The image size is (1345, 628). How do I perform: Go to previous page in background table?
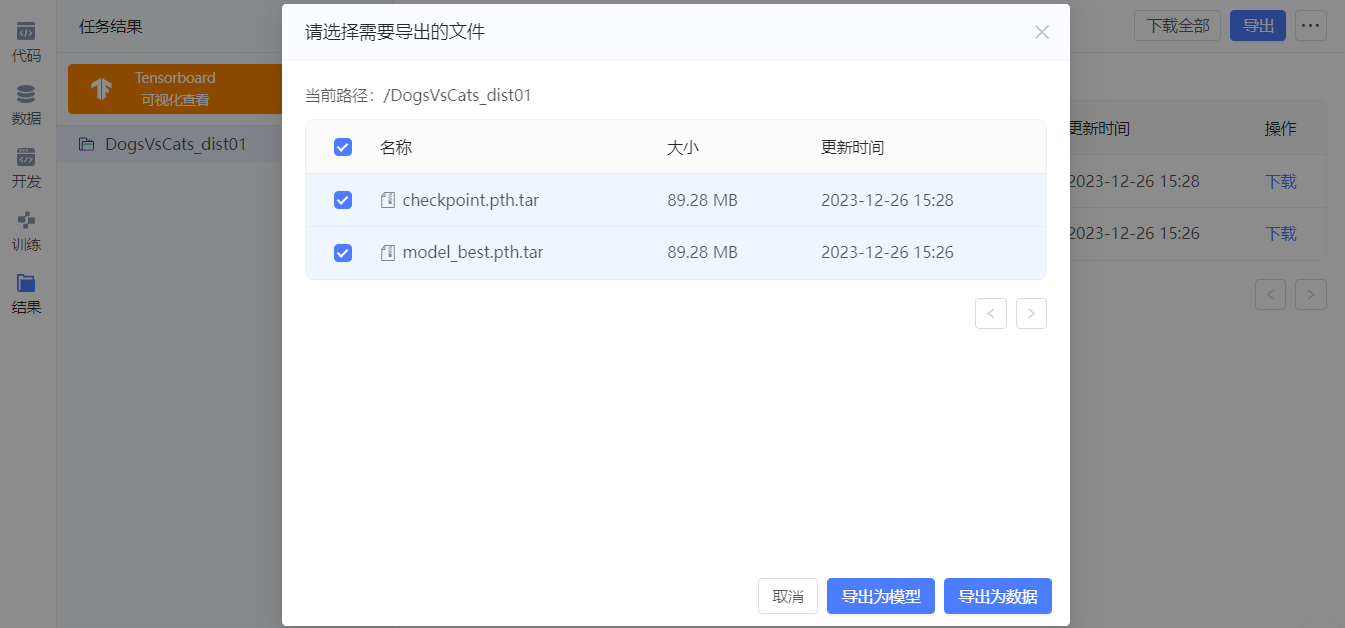[1271, 294]
